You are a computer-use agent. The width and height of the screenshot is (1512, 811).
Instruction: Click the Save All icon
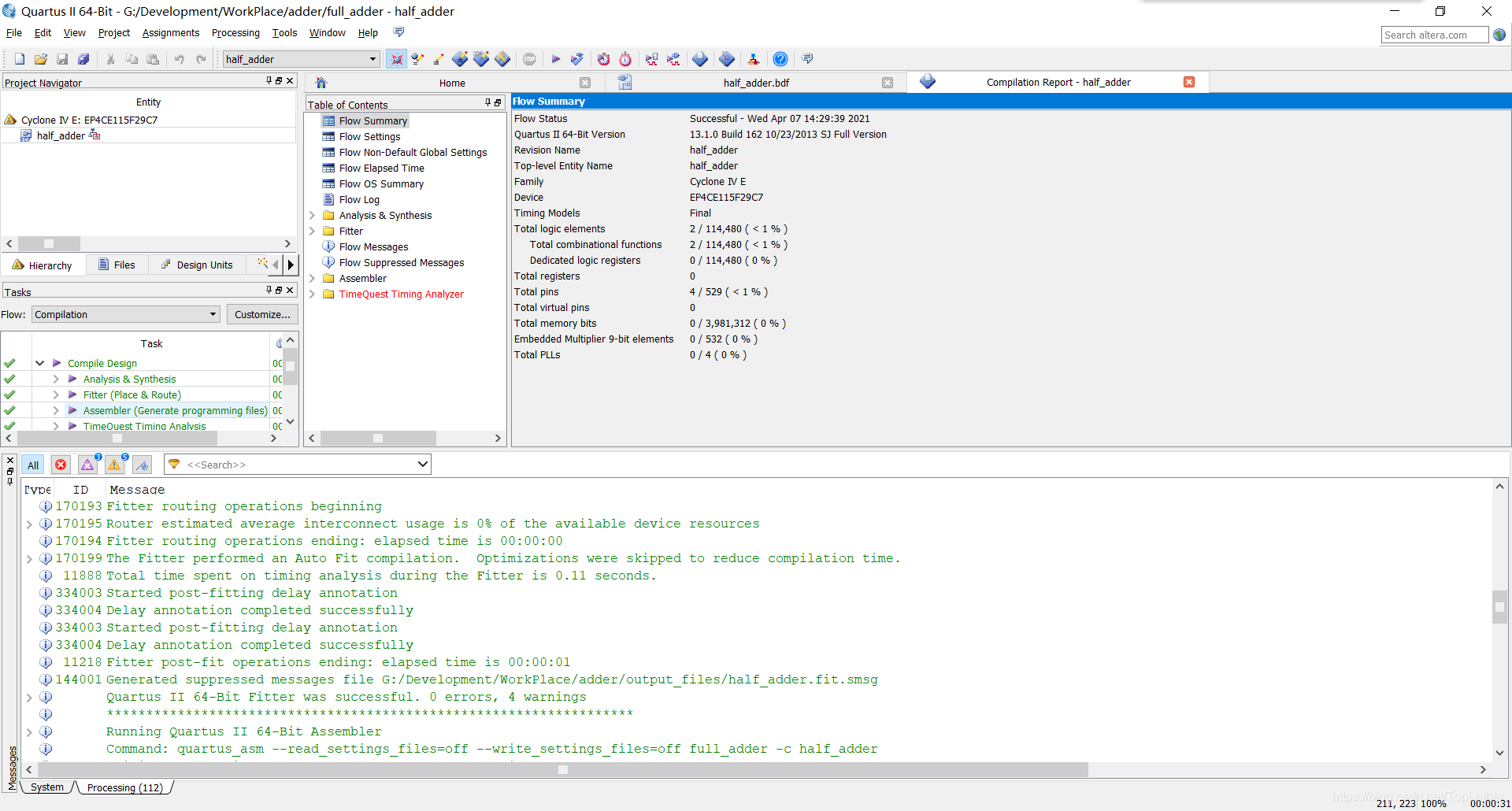tap(83, 59)
